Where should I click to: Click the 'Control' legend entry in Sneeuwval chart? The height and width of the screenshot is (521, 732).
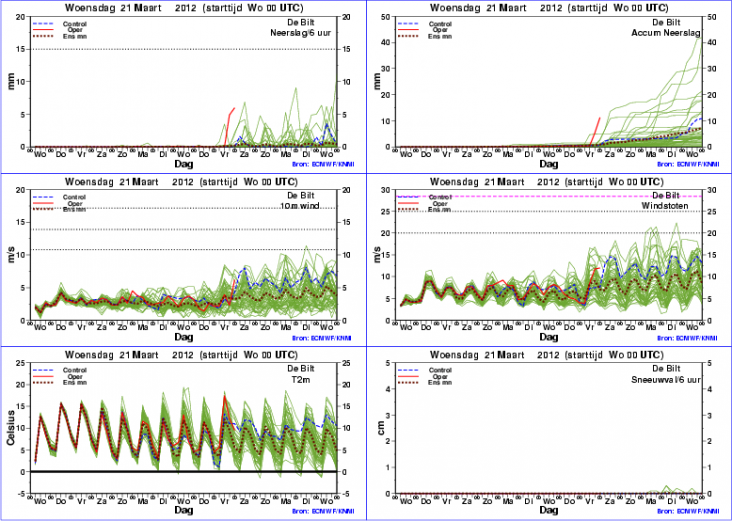pyautogui.click(x=440, y=370)
